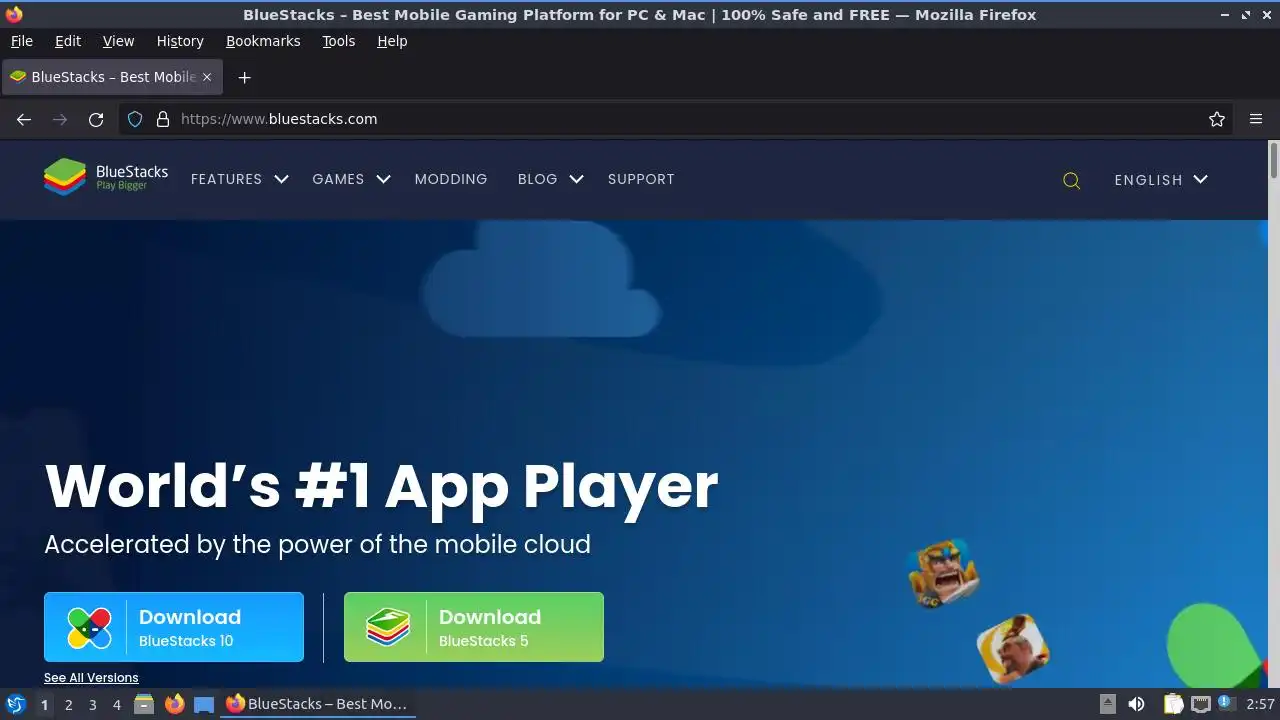
Task: Switch to workspace 2 in the pager
Action: 68,705
